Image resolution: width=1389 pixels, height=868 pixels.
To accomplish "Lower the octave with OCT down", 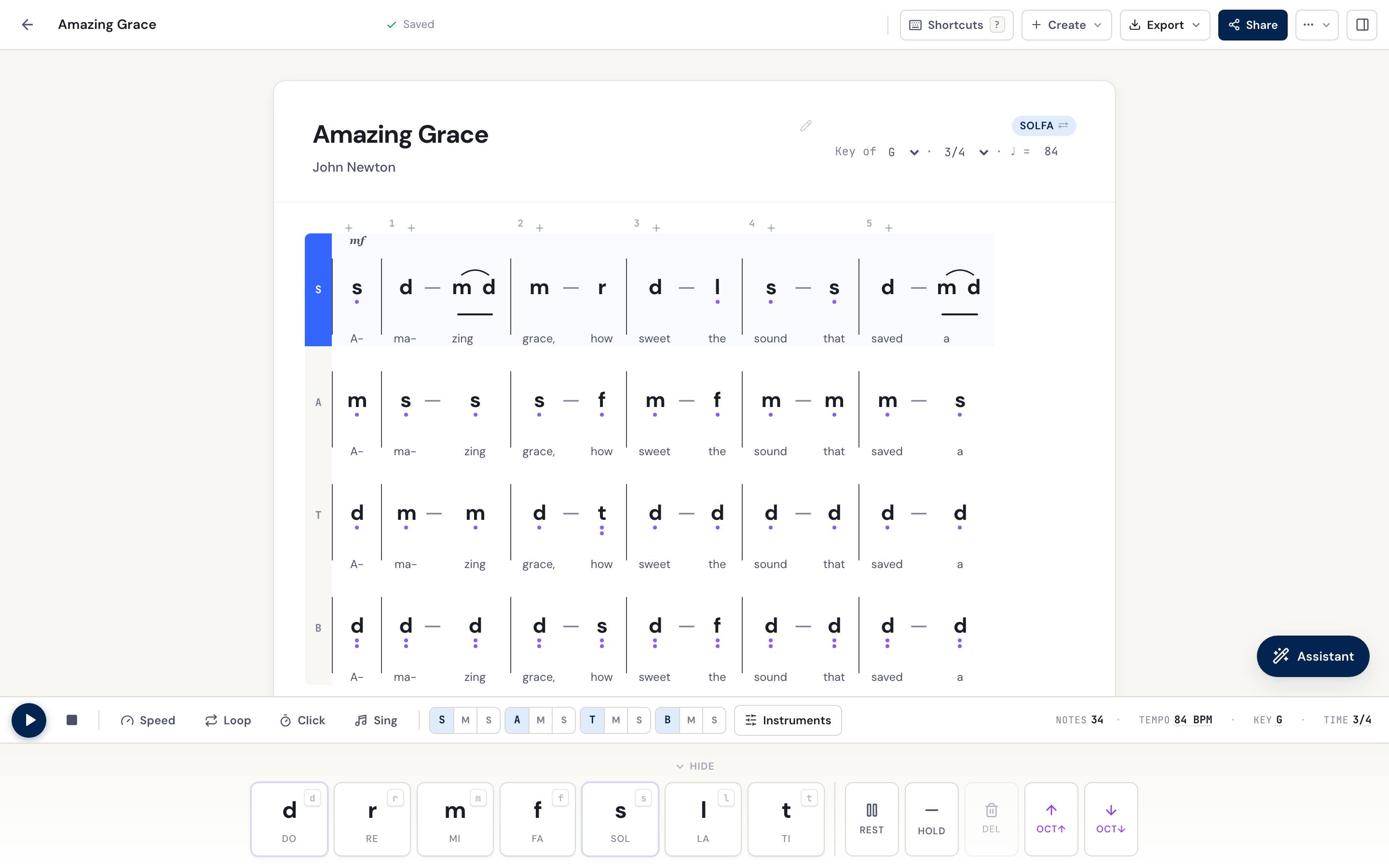I will [x=1110, y=819].
